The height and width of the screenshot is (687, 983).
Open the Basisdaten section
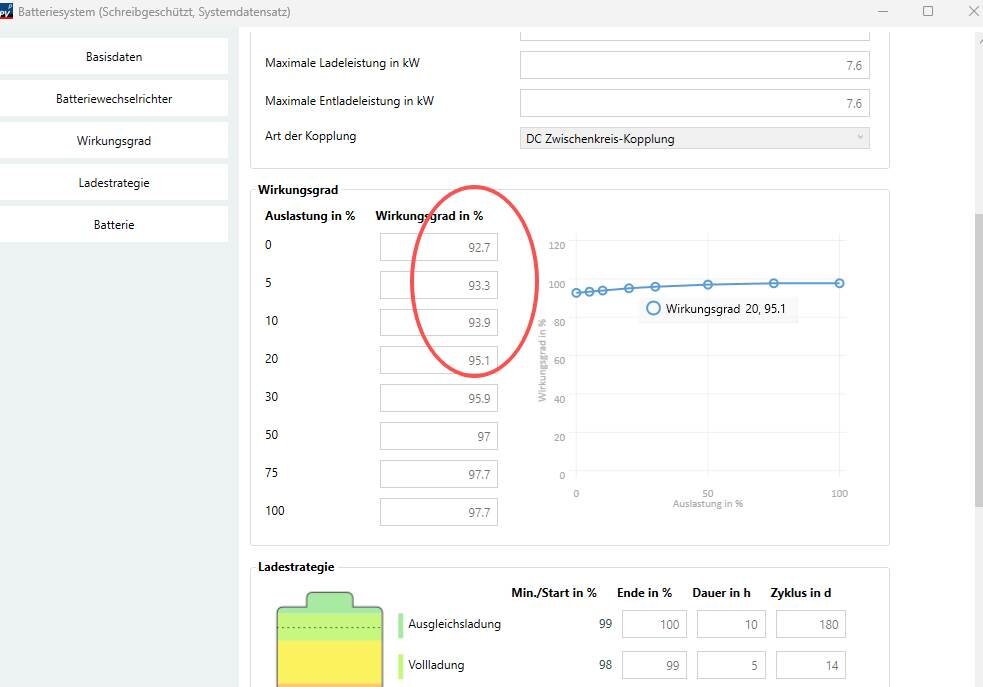pos(114,57)
